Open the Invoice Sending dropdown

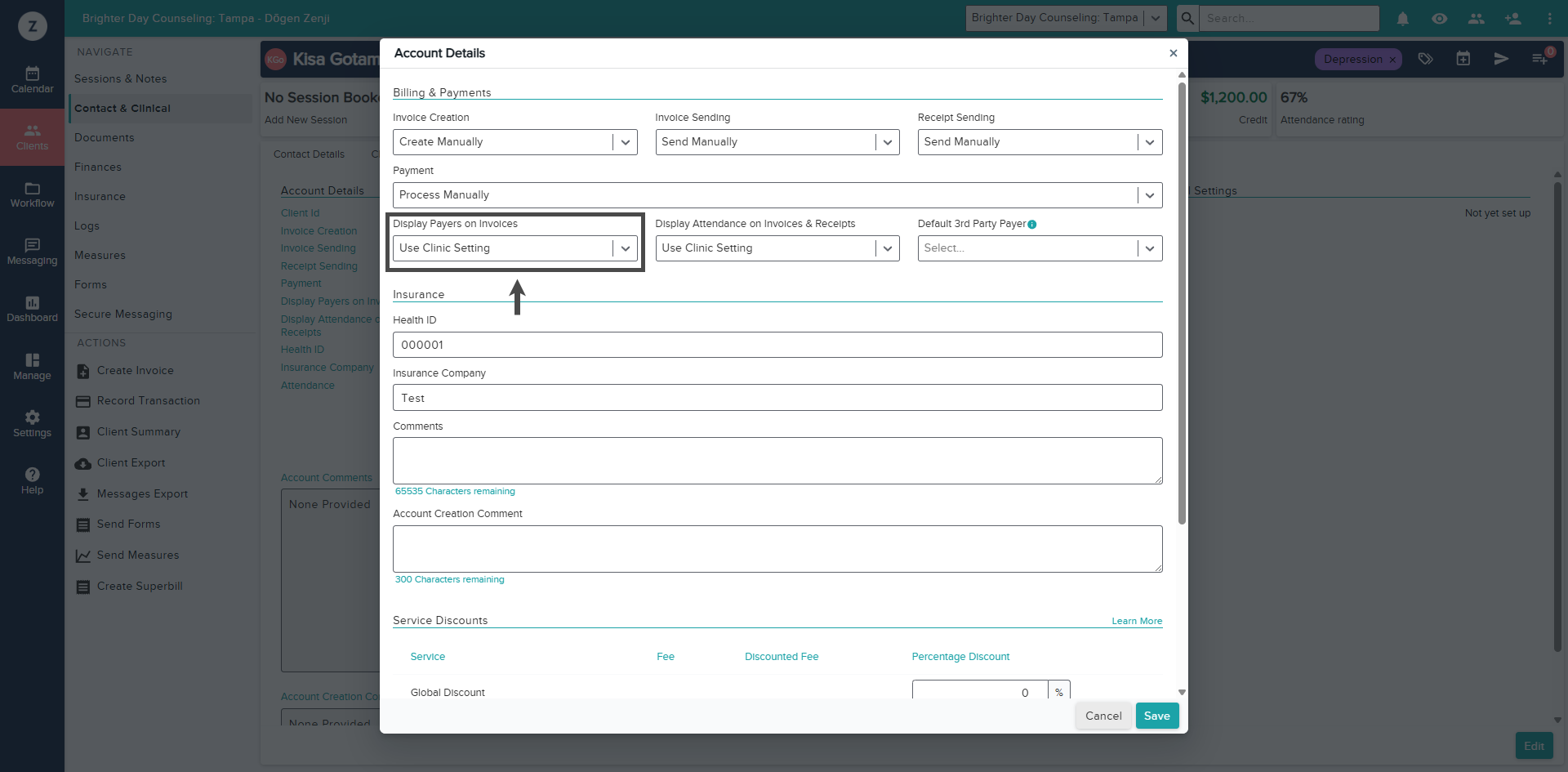click(777, 142)
